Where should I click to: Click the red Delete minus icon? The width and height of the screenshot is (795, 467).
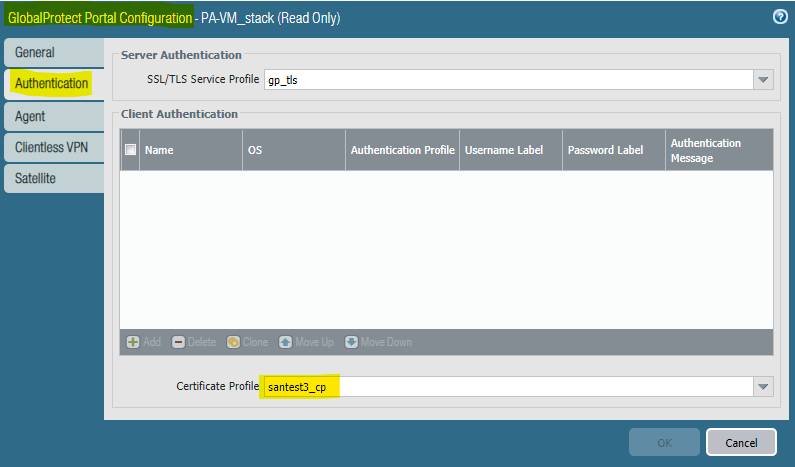point(179,342)
